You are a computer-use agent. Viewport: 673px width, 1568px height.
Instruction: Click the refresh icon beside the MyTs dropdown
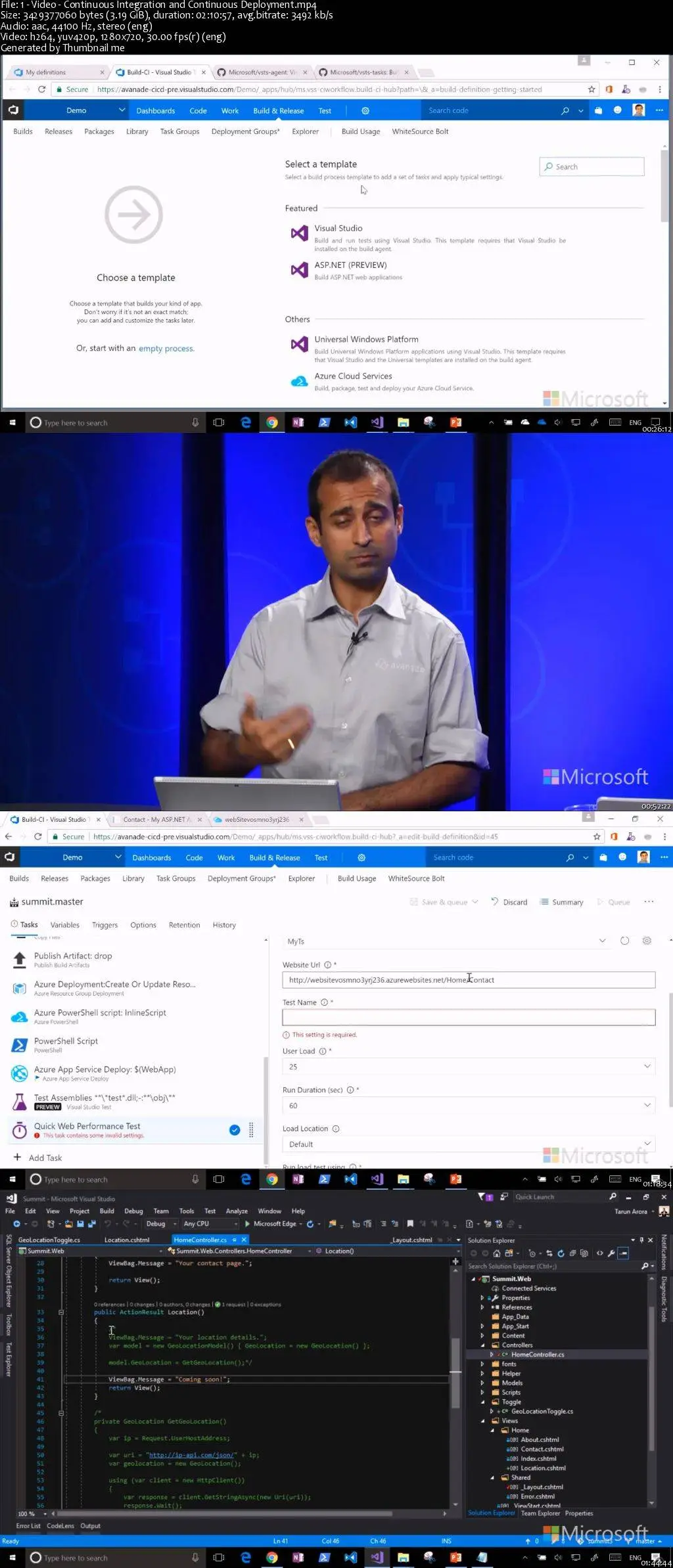point(624,941)
